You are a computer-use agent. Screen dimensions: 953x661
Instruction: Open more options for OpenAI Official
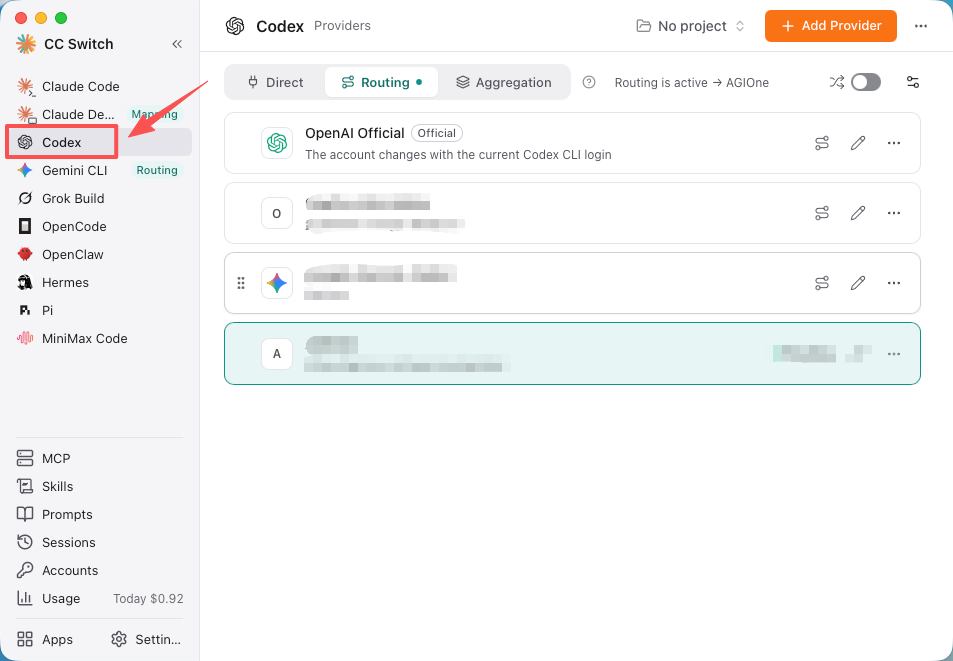coord(893,143)
